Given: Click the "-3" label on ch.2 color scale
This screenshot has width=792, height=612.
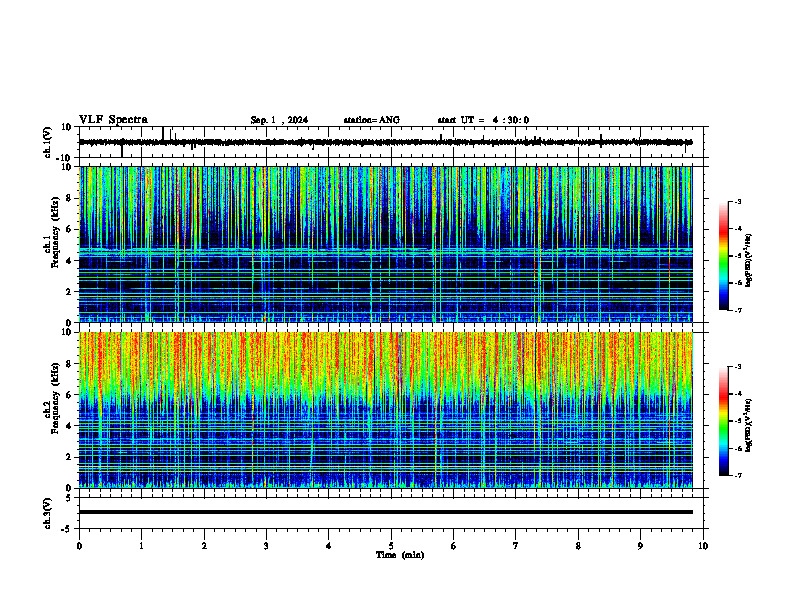Looking at the screenshot, I should 738,367.
